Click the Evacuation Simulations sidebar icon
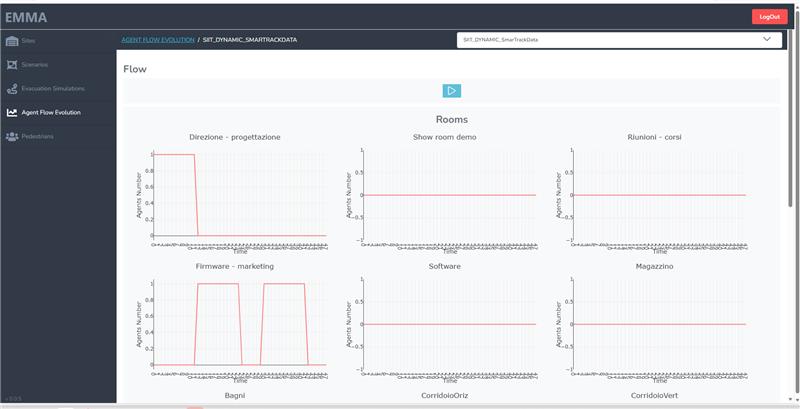 [x=12, y=88]
